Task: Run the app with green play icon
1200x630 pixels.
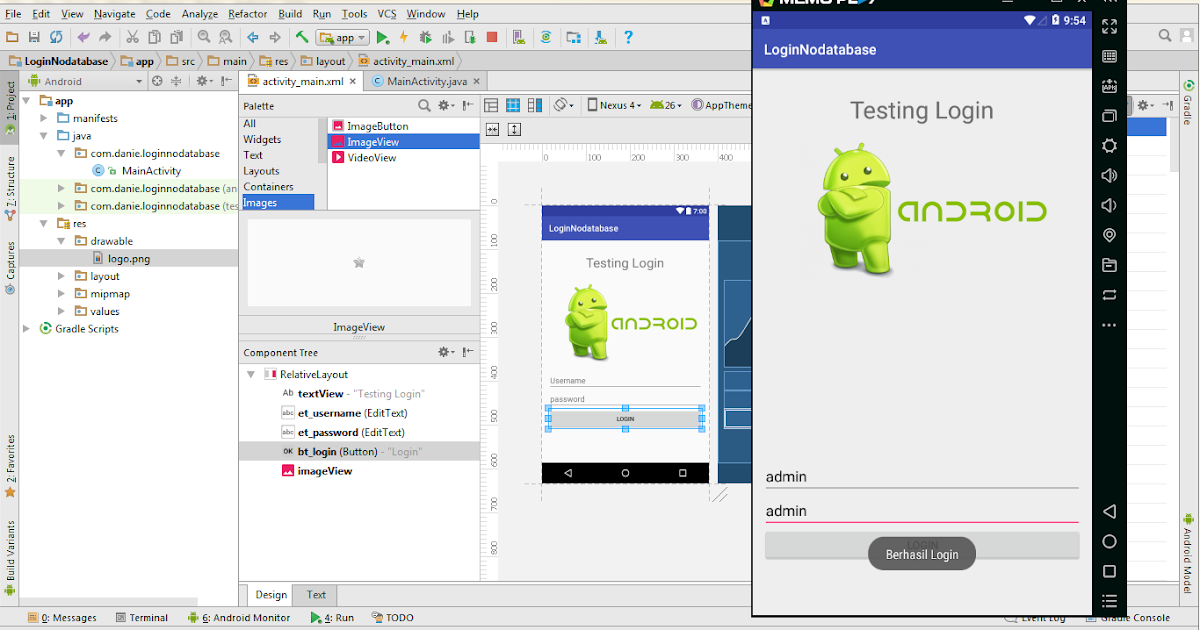Action: (383, 37)
